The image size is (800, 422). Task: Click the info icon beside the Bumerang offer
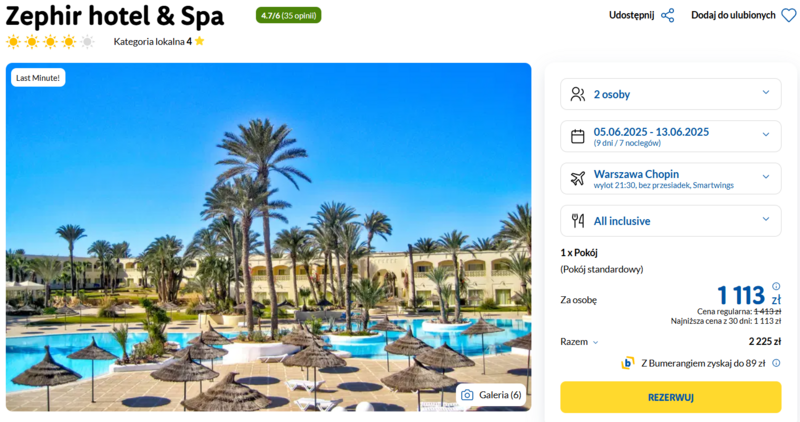click(x=776, y=363)
